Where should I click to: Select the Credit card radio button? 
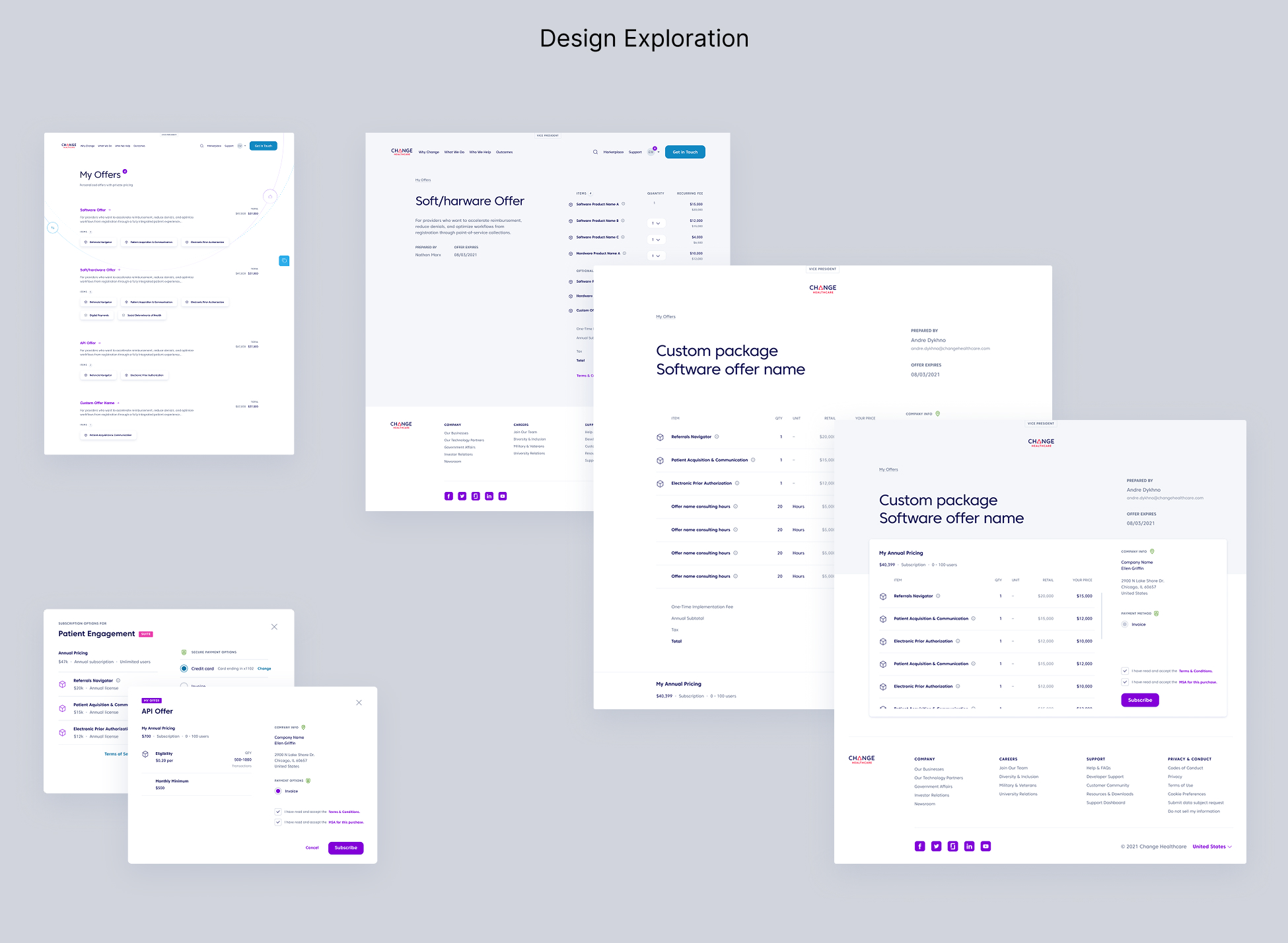click(x=184, y=668)
